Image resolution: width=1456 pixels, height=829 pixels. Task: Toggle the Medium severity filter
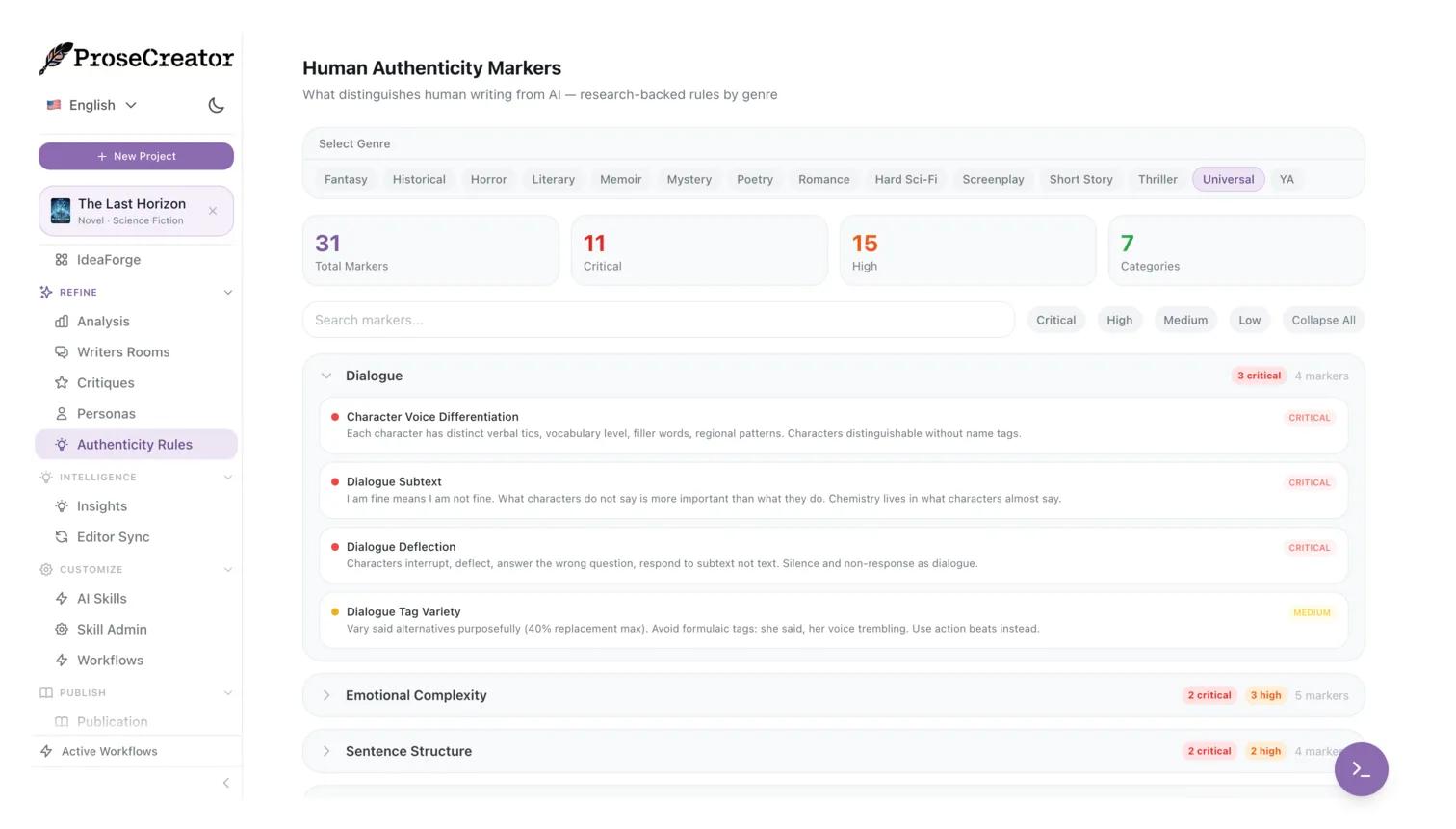(x=1185, y=320)
